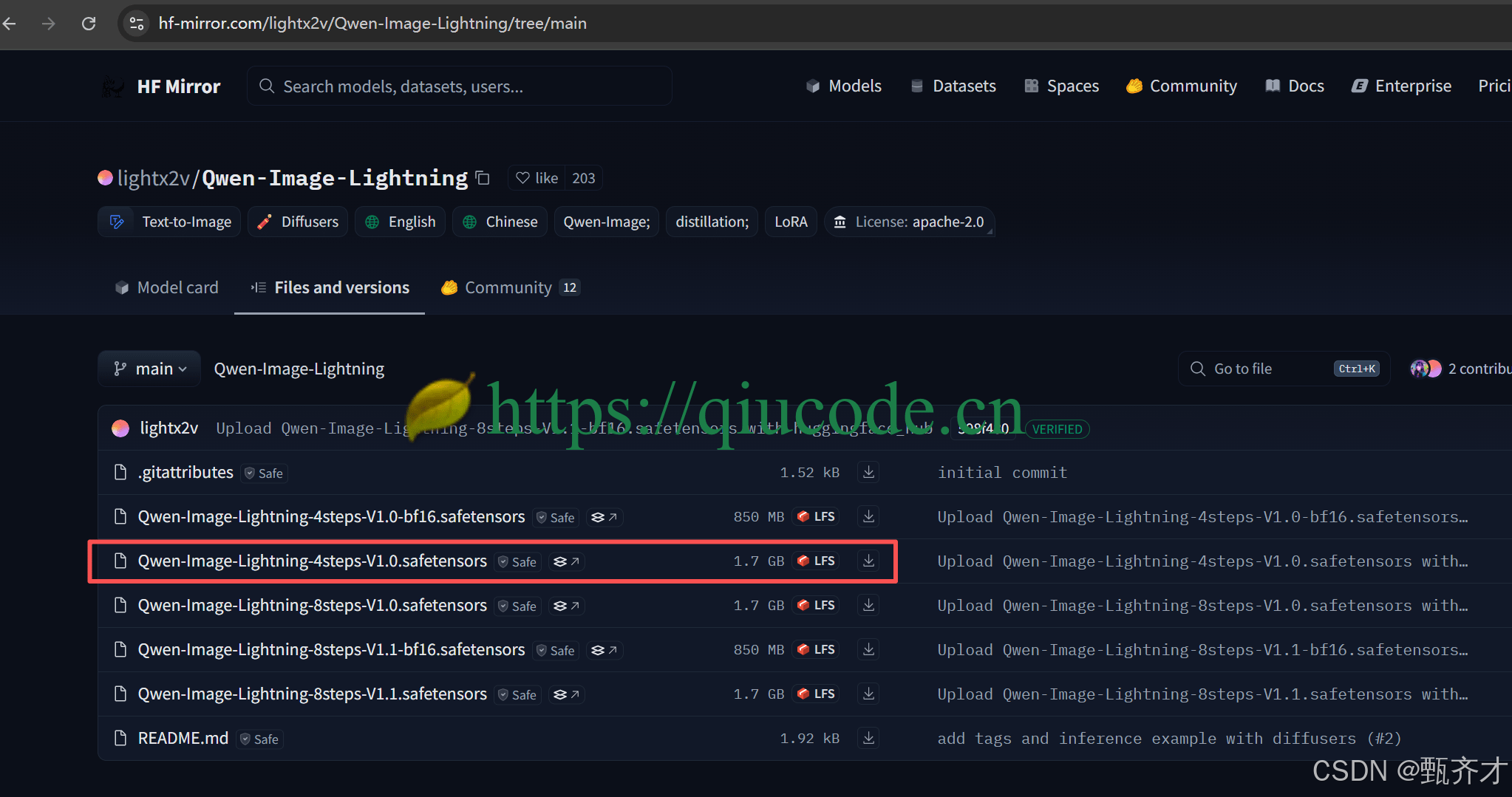Download 4steps-V1.0.safetensors 1.7 GB file
Image resolution: width=1512 pixels, height=797 pixels.
coord(869,561)
